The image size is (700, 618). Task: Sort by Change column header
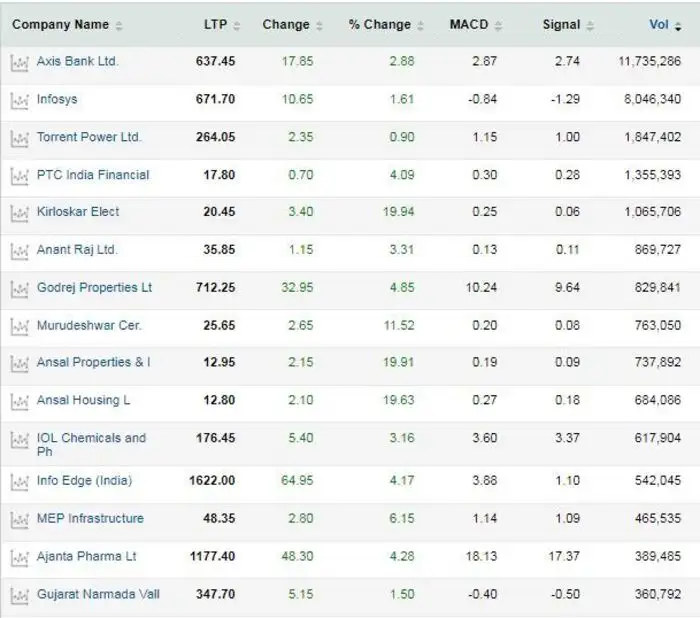coord(292,25)
